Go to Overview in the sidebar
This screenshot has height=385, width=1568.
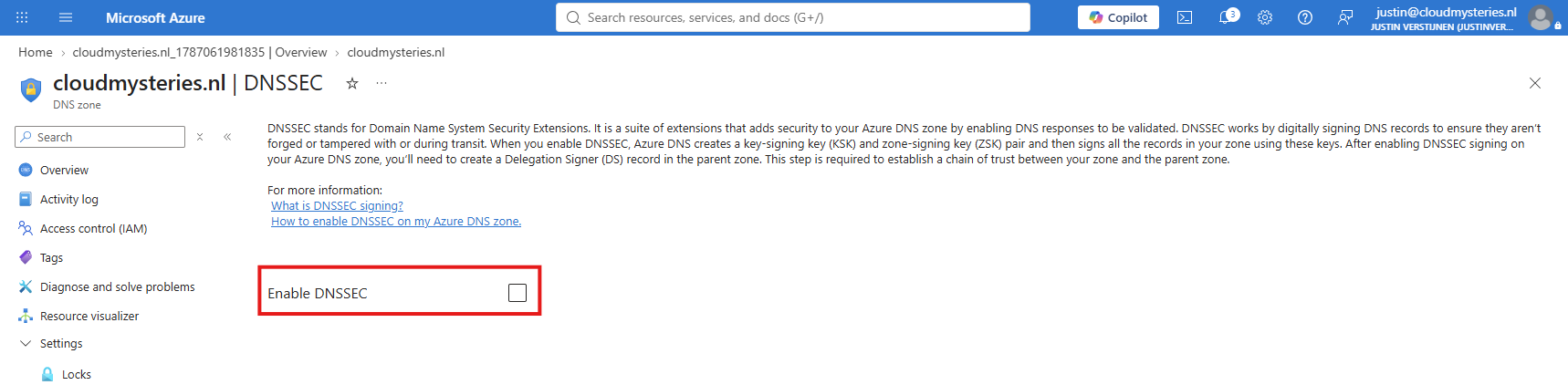[x=64, y=170]
